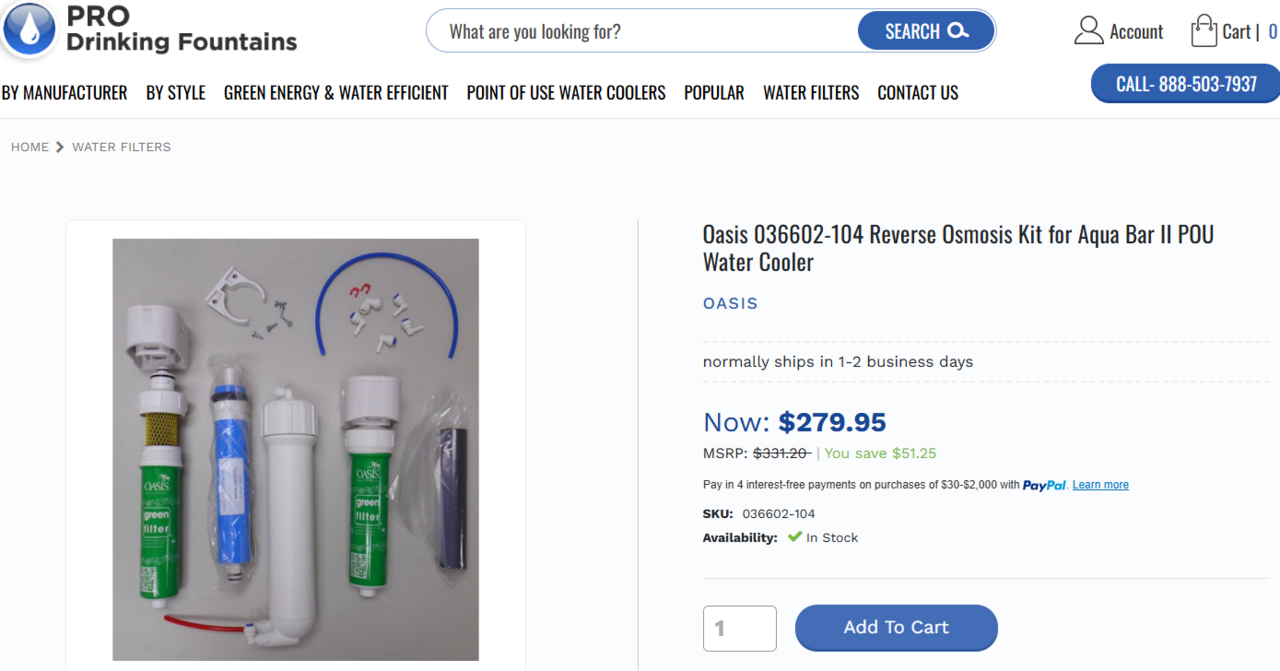Follow the PayPal Learn more link
The image size is (1280, 671).
(x=1100, y=485)
